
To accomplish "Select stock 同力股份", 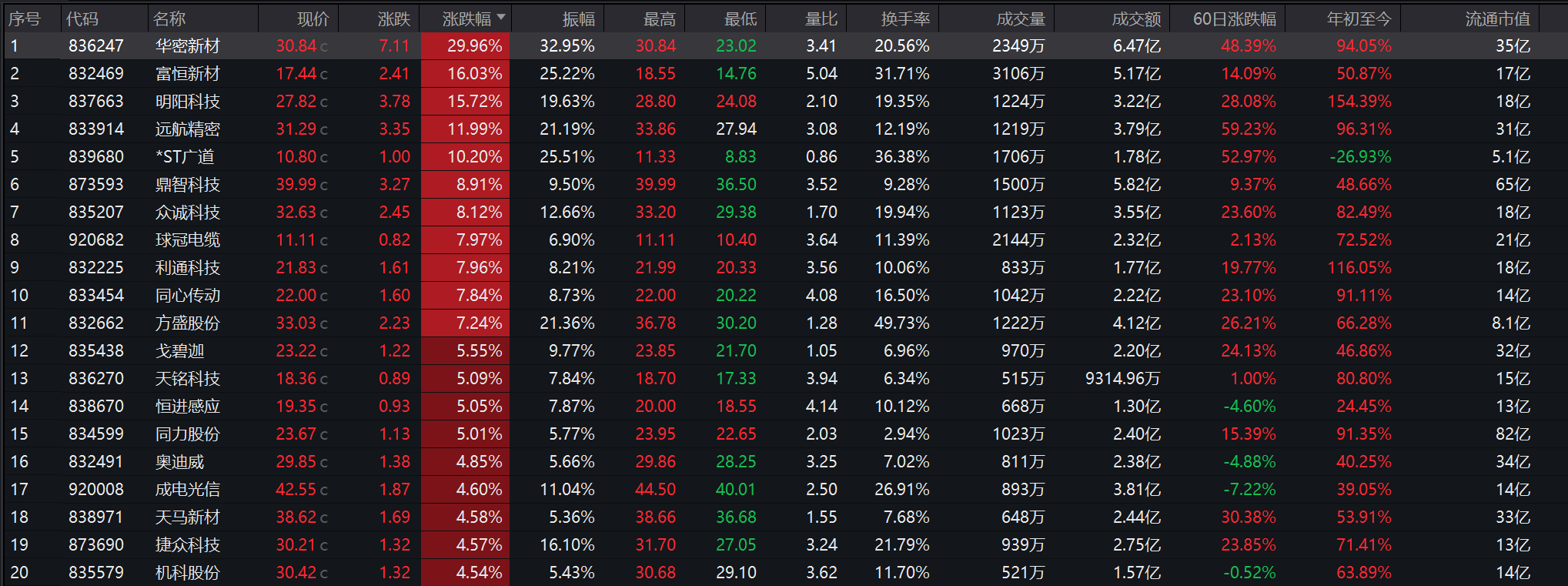I will click(188, 434).
